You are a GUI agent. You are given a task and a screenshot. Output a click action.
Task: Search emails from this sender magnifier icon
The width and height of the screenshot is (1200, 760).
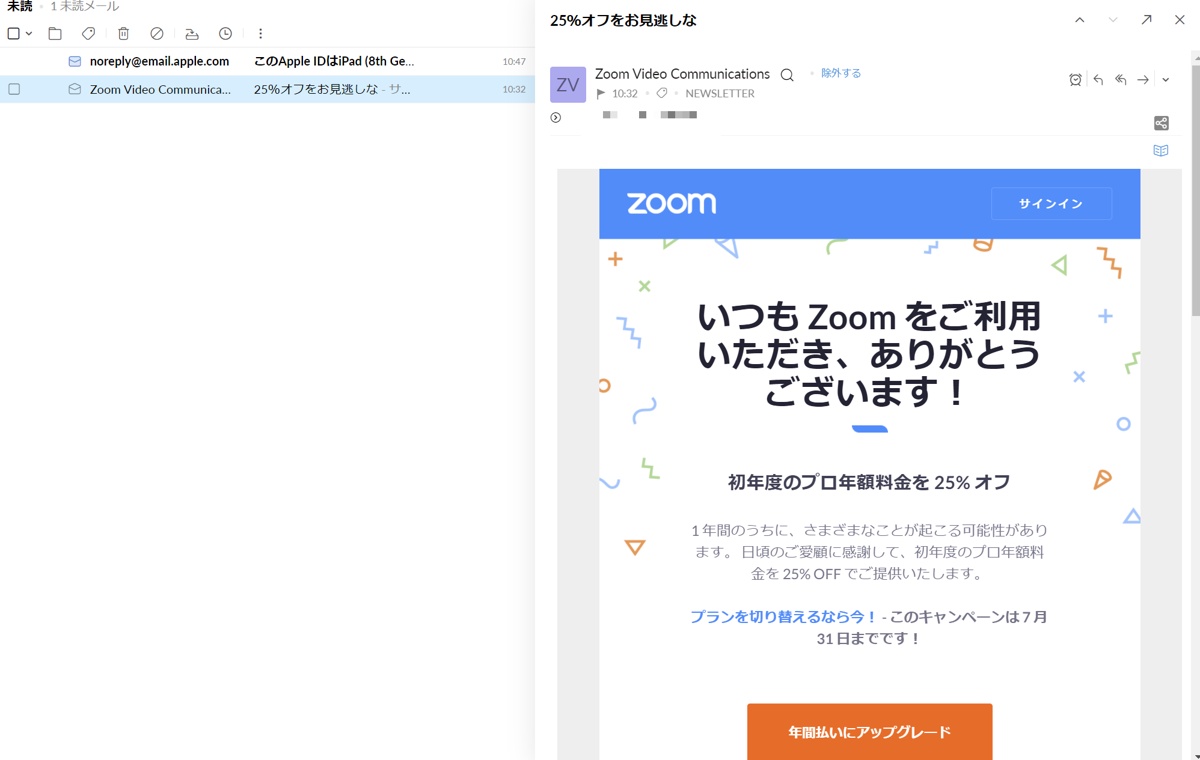pos(787,75)
